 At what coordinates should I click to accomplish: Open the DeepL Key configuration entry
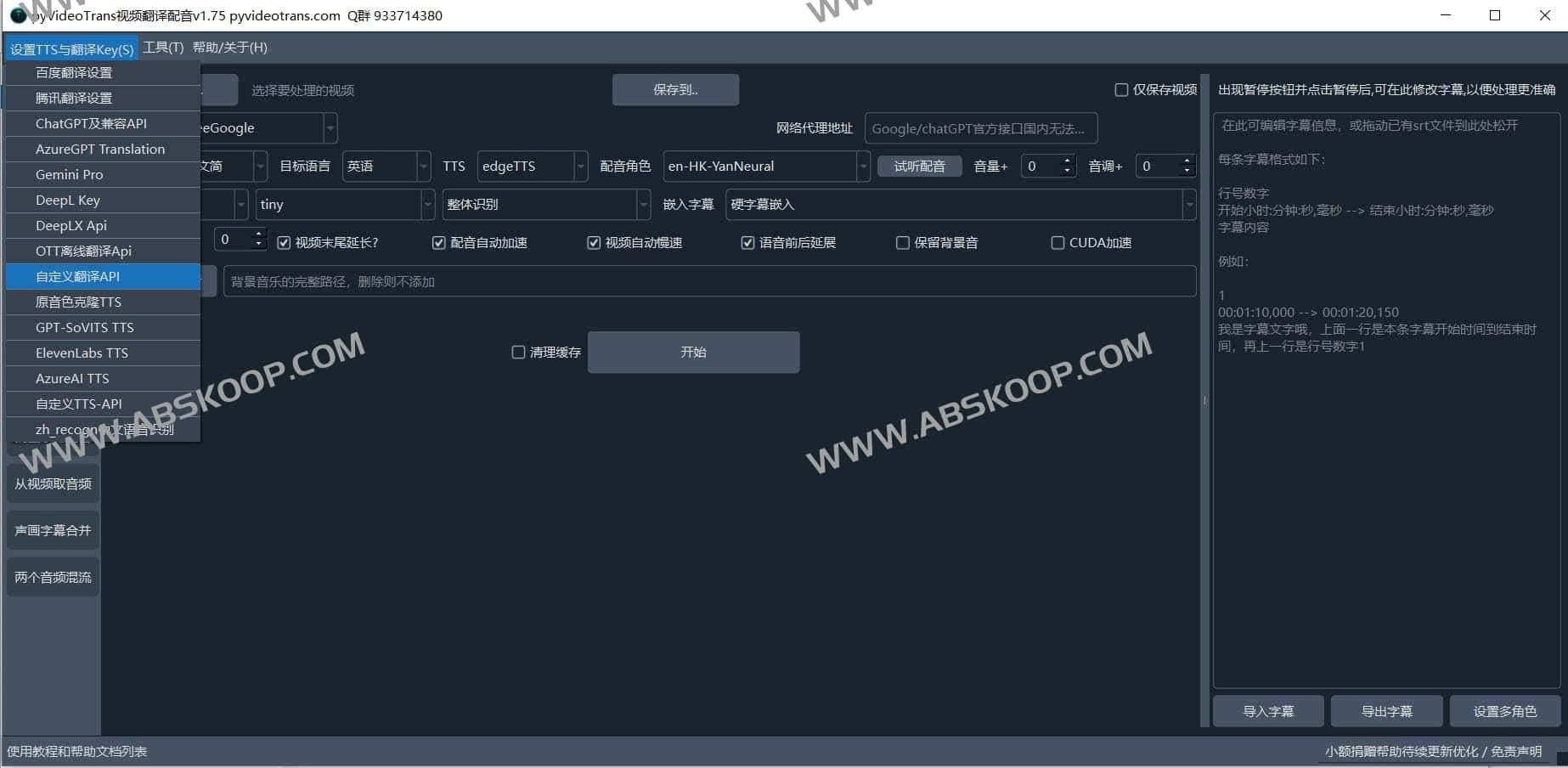tap(70, 200)
